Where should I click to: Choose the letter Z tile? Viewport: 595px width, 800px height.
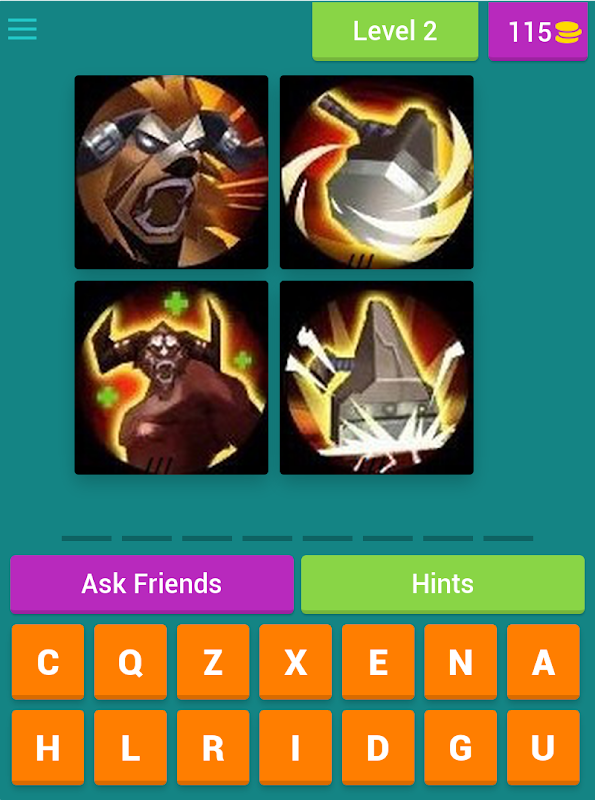point(213,662)
